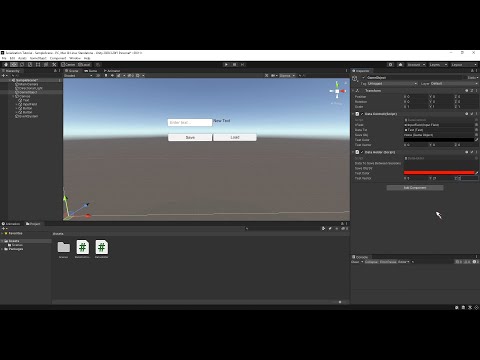The image size is (480, 360).
Task: Open the black Test Color swatch
Action: coord(439,140)
